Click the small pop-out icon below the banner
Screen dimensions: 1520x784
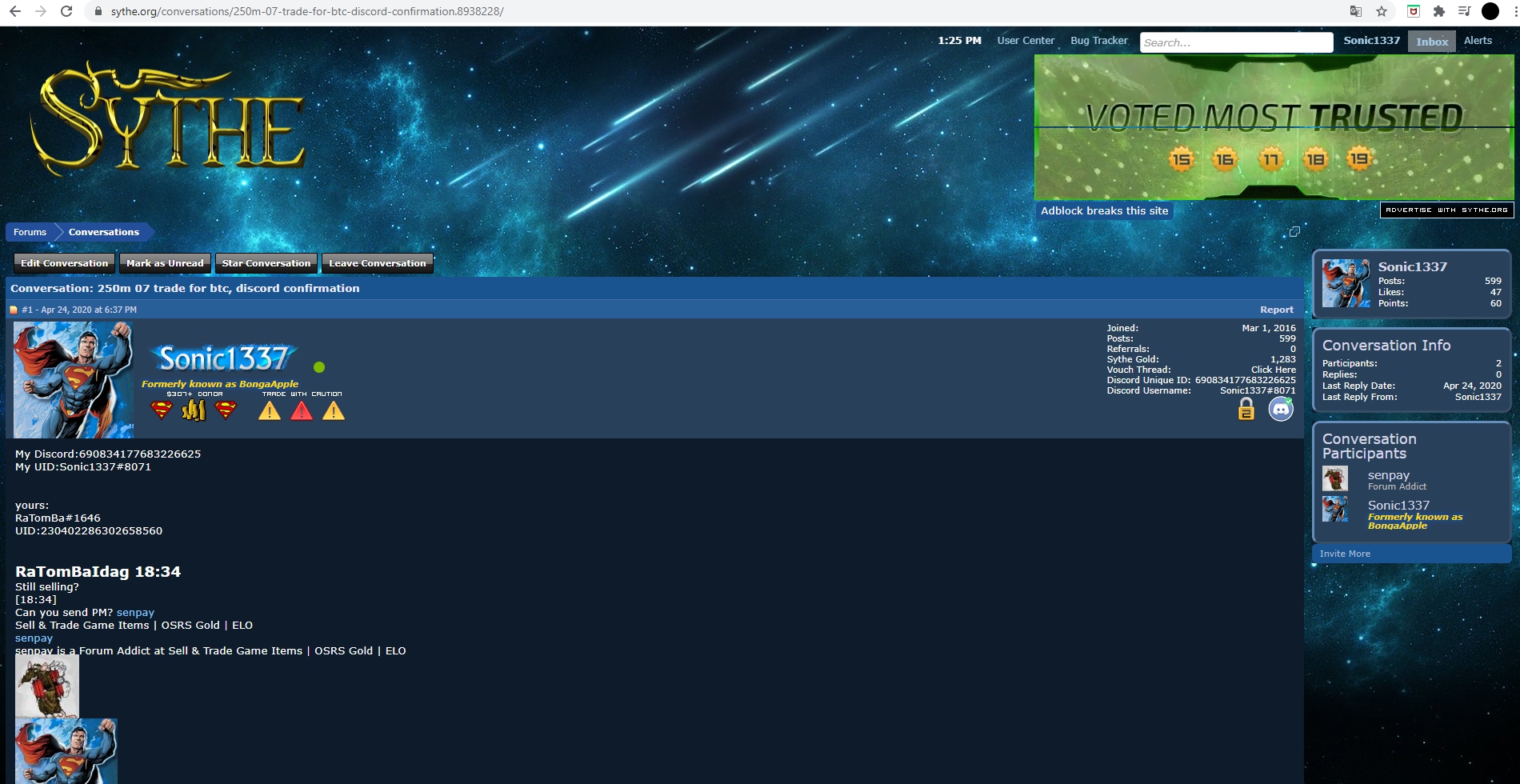(1294, 231)
